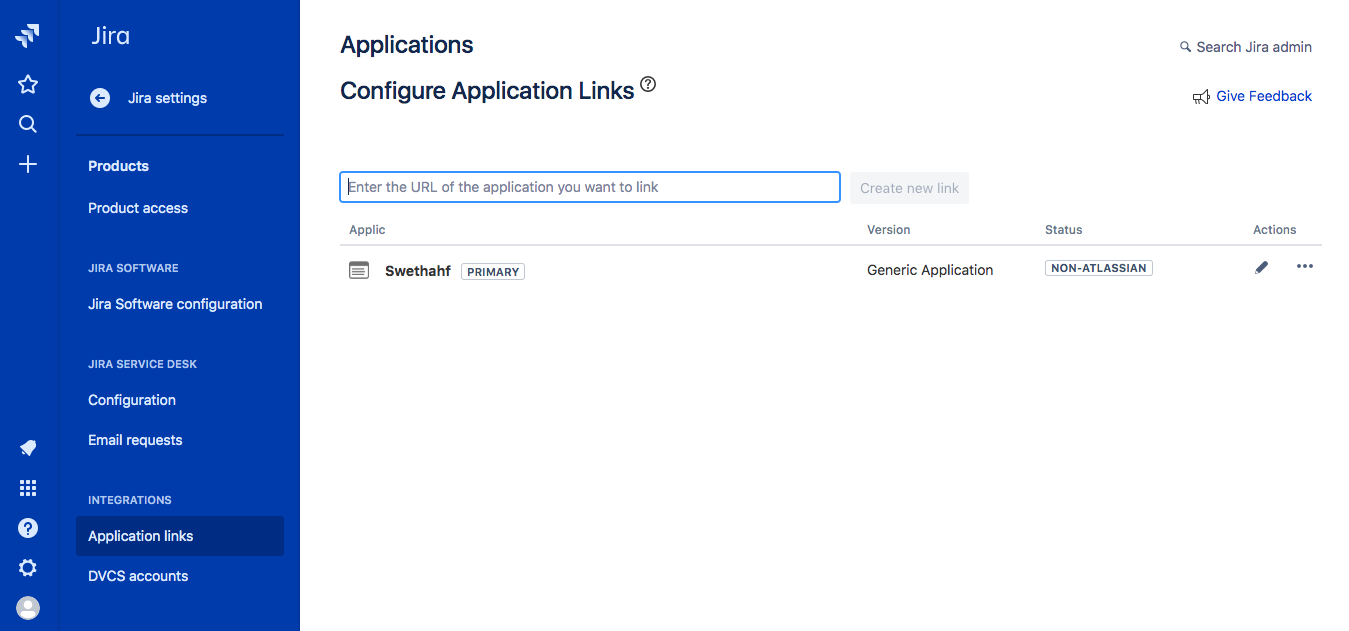Open the Jira logo home icon
This screenshot has width=1349, height=631.
tap(28, 37)
